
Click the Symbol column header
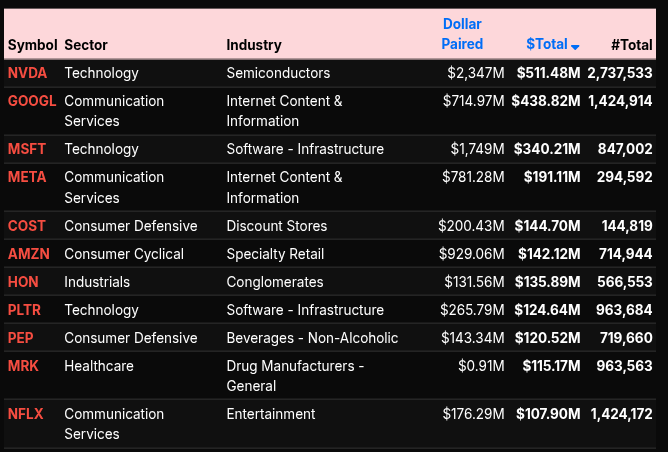coord(32,45)
